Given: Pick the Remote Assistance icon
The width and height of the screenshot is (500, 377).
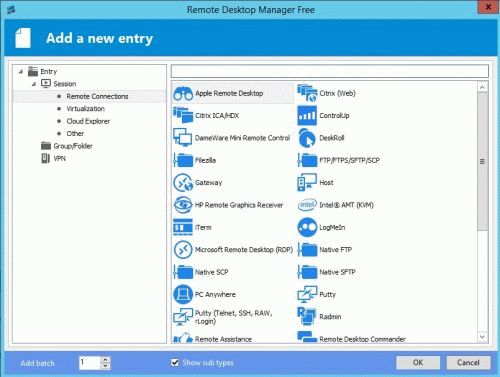Looking at the screenshot, I should [183, 337].
